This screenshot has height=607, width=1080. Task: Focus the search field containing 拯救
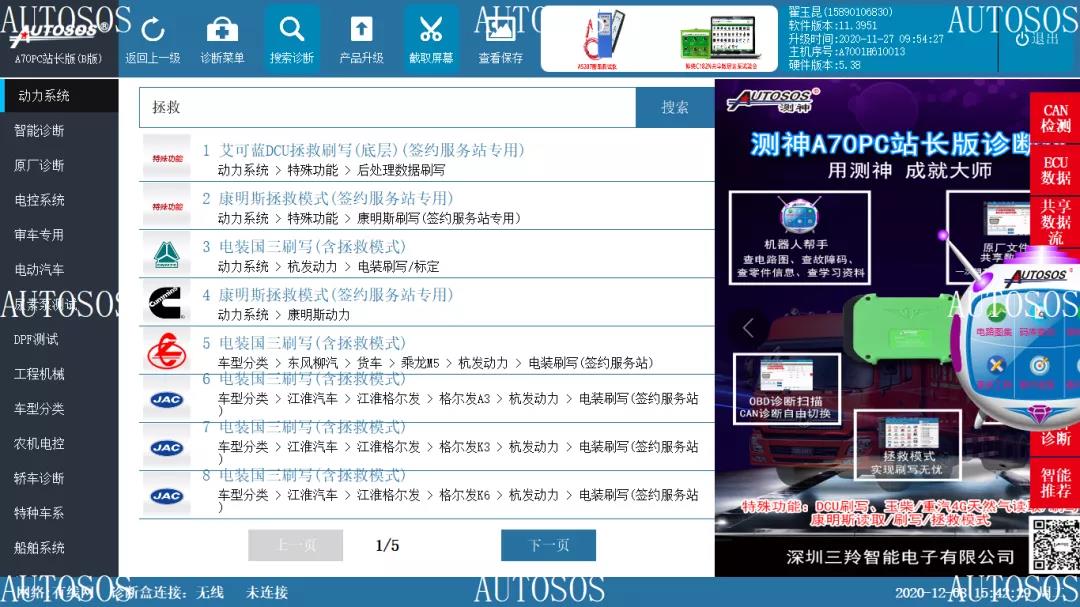click(388, 107)
